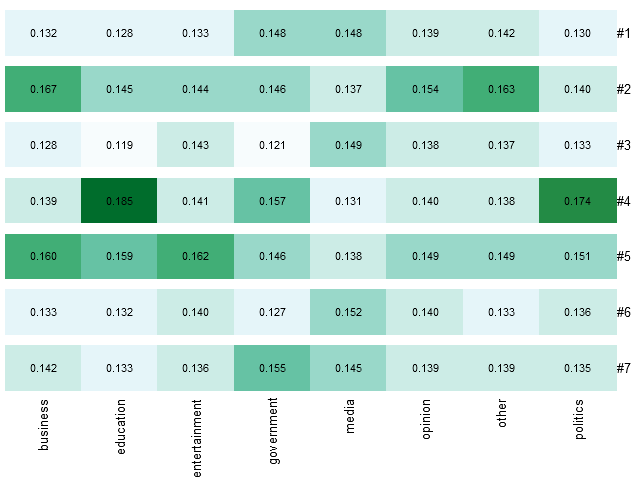Click the 0.121 government cell in row #3

pyautogui.click(x=272, y=145)
